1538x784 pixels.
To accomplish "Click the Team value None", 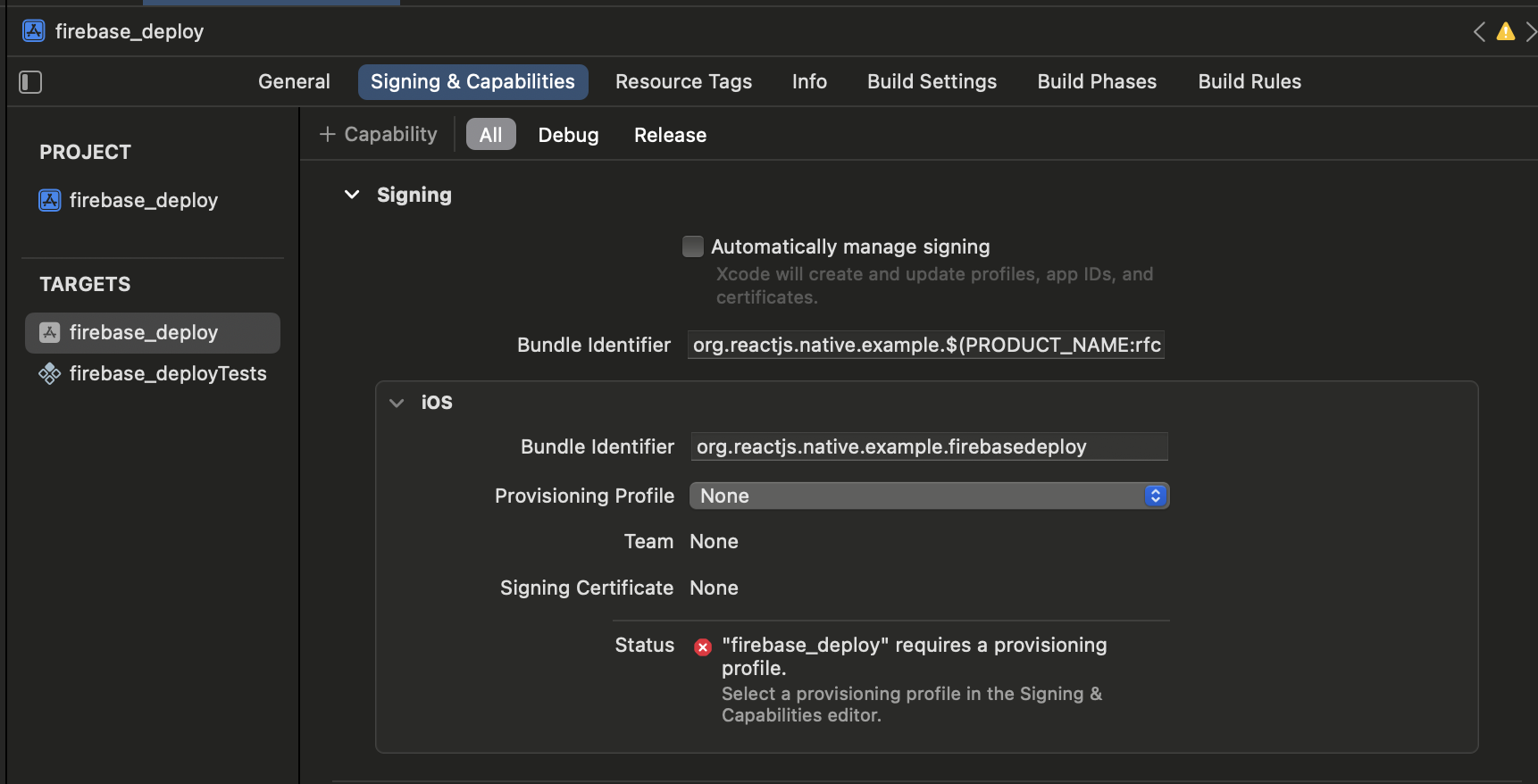I will click(714, 541).
